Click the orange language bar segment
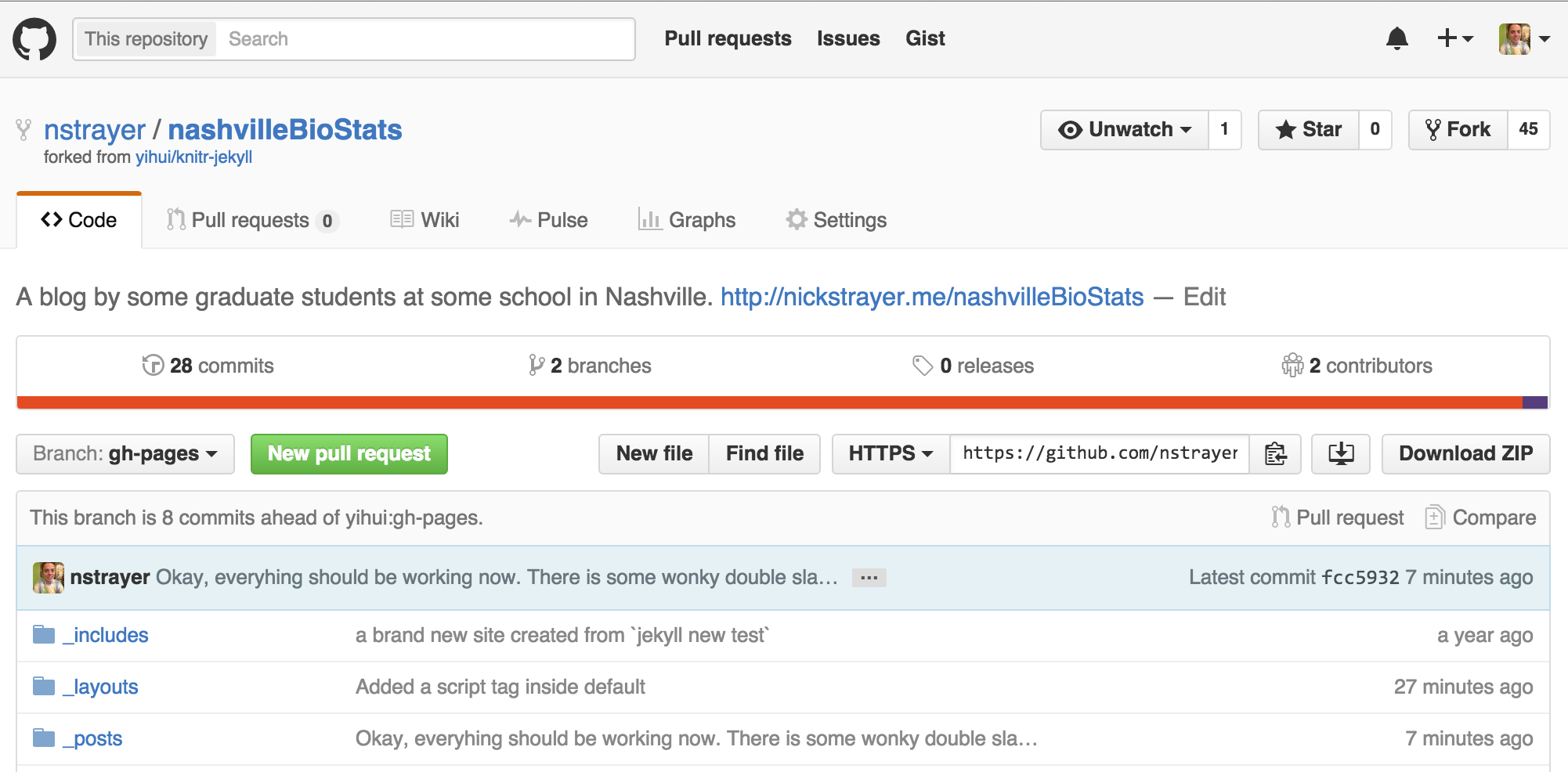The width and height of the screenshot is (1568, 772). point(769,402)
